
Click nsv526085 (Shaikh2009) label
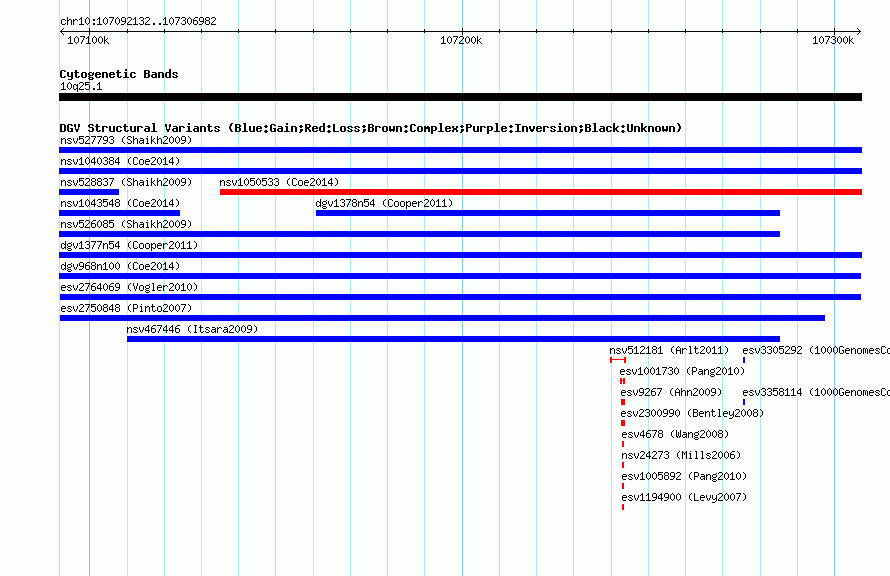point(126,224)
